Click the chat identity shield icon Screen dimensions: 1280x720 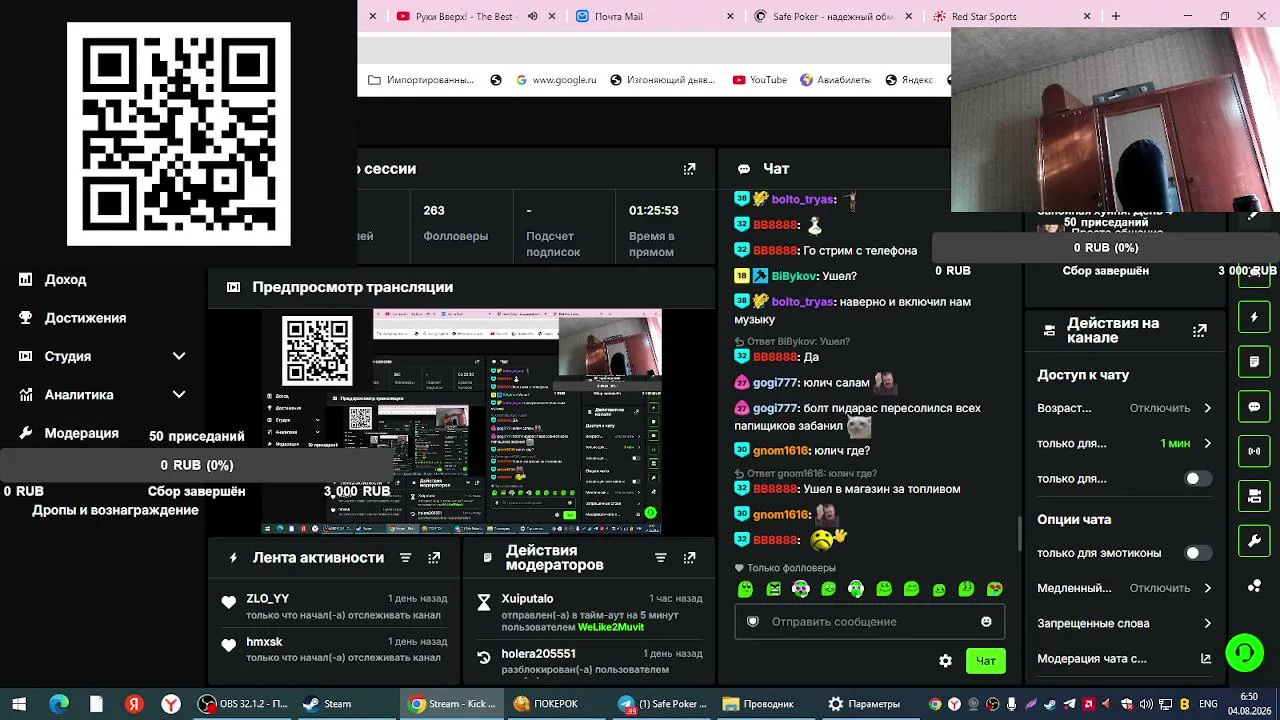(x=753, y=622)
